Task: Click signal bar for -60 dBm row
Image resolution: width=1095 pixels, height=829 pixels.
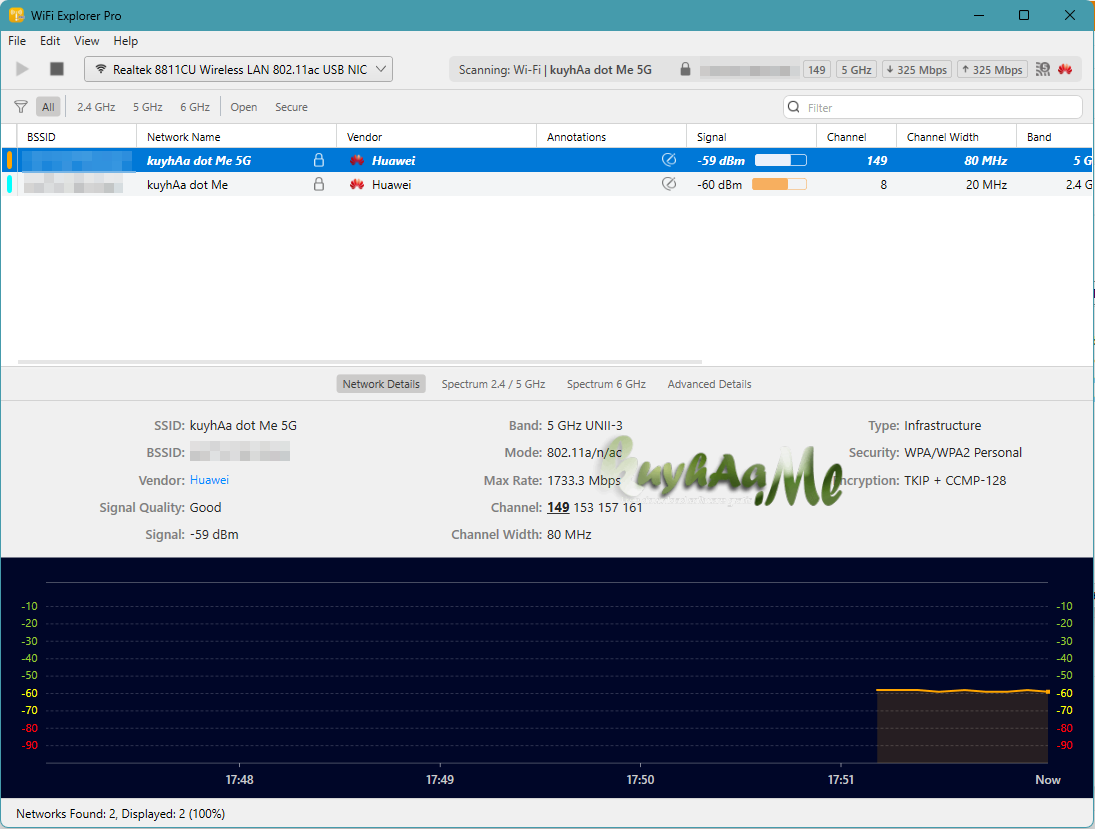Action: [779, 184]
